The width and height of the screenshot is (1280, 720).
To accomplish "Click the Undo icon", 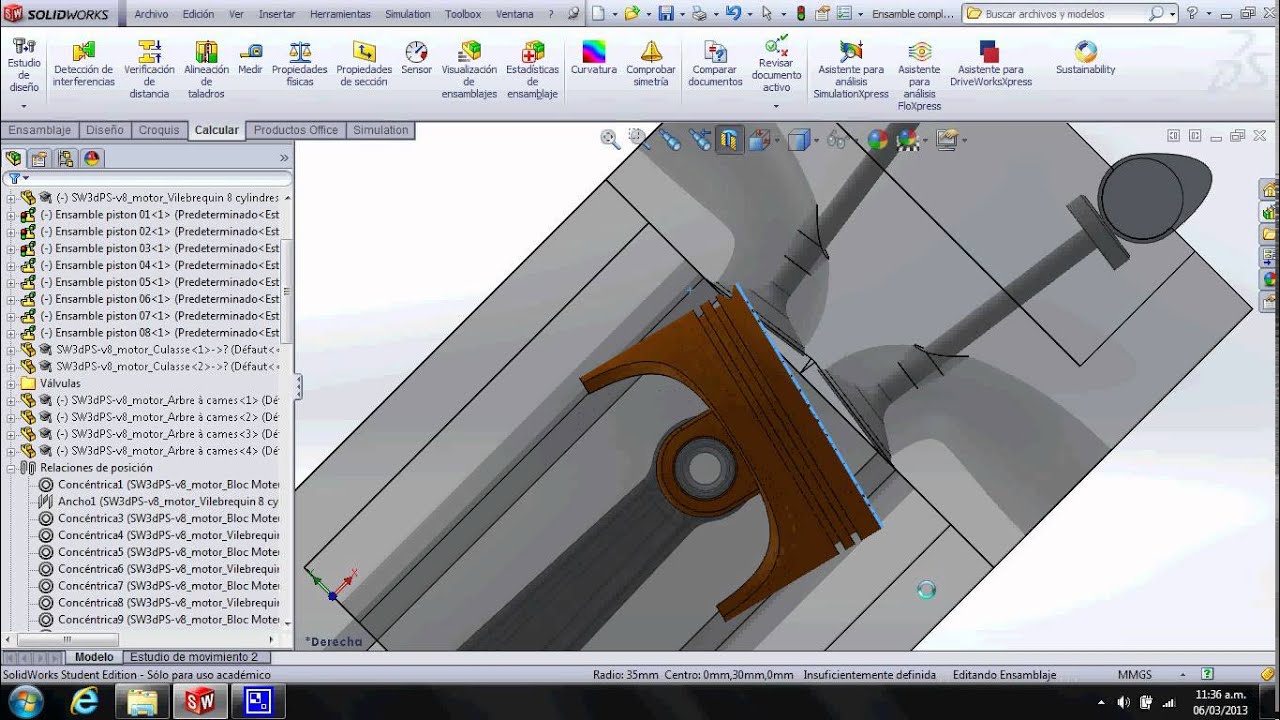I will coord(732,13).
